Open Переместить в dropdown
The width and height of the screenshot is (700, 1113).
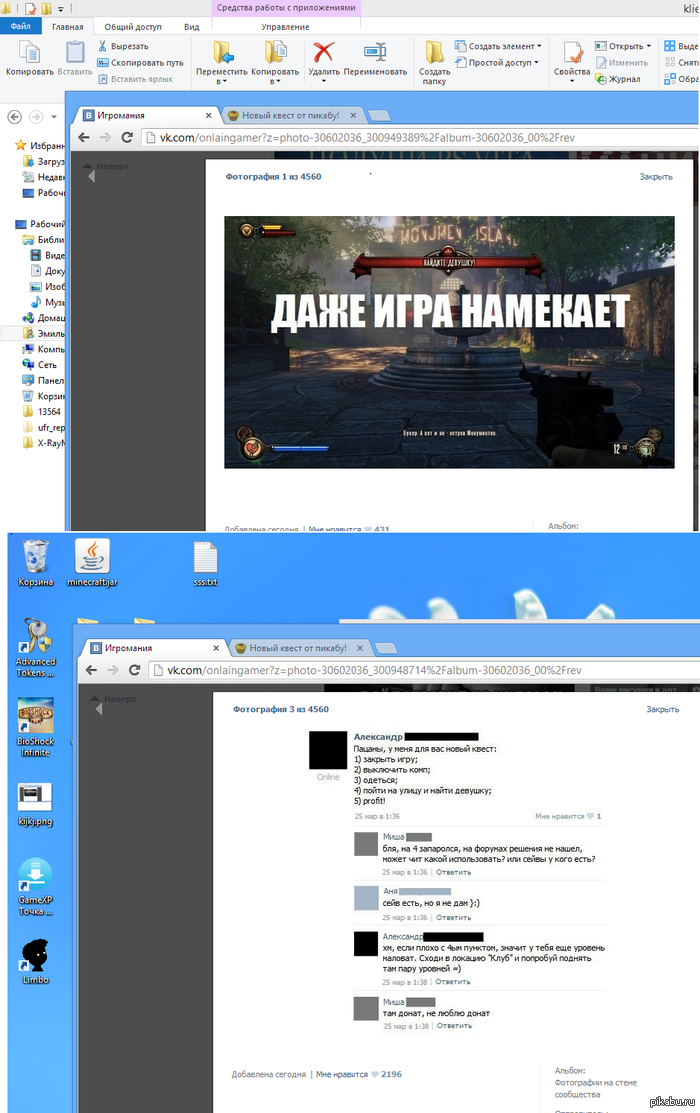pyautogui.click(x=222, y=62)
